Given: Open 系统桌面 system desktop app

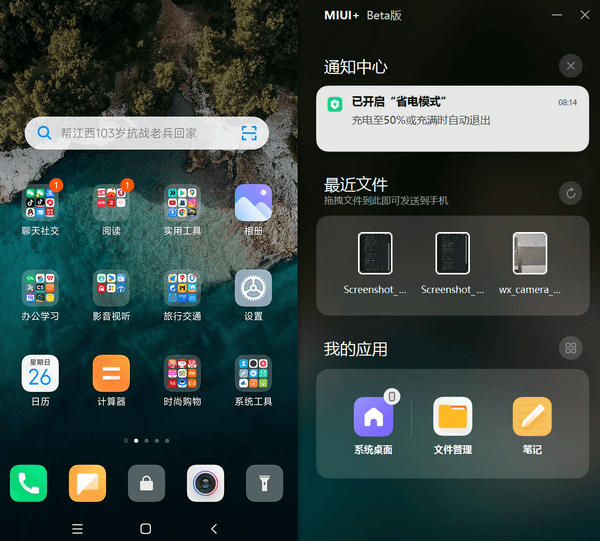Looking at the screenshot, I should 373,416.
